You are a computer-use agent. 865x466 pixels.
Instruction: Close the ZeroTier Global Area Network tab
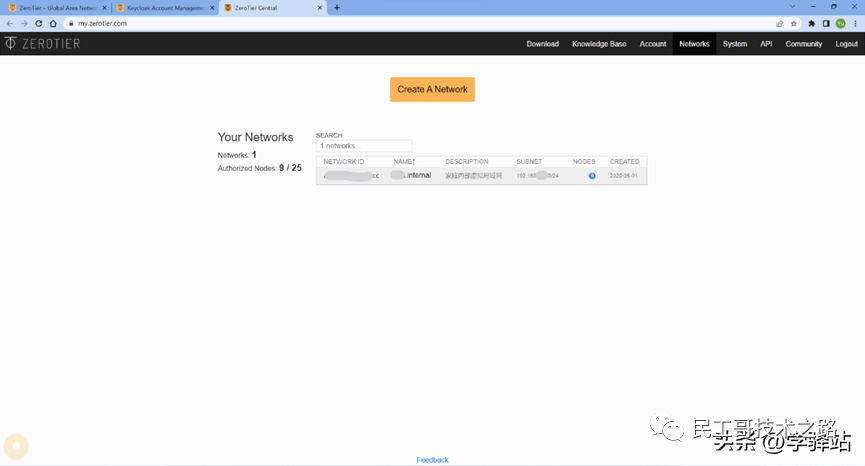point(104,8)
